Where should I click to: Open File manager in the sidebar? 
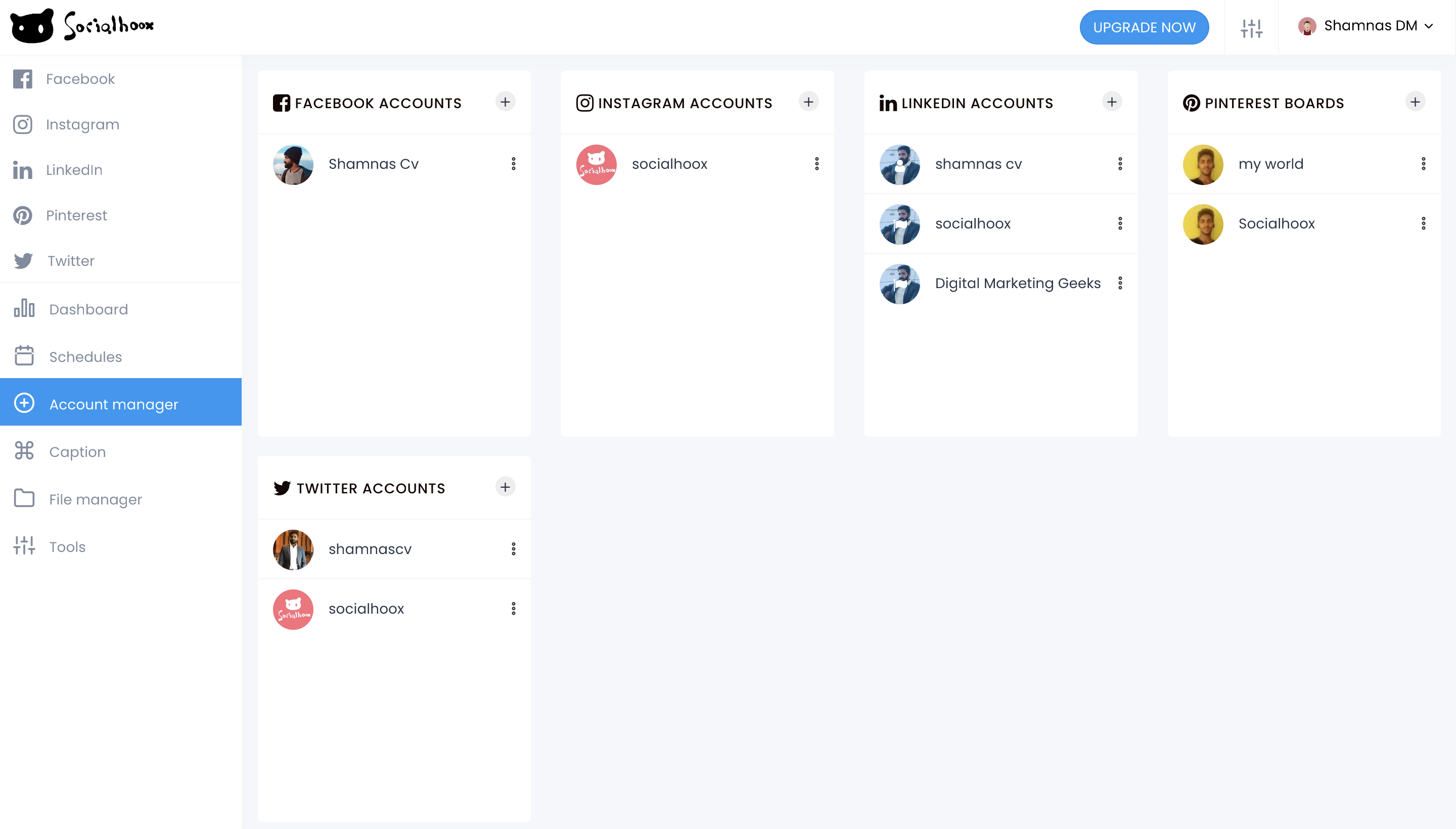(95, 499)
